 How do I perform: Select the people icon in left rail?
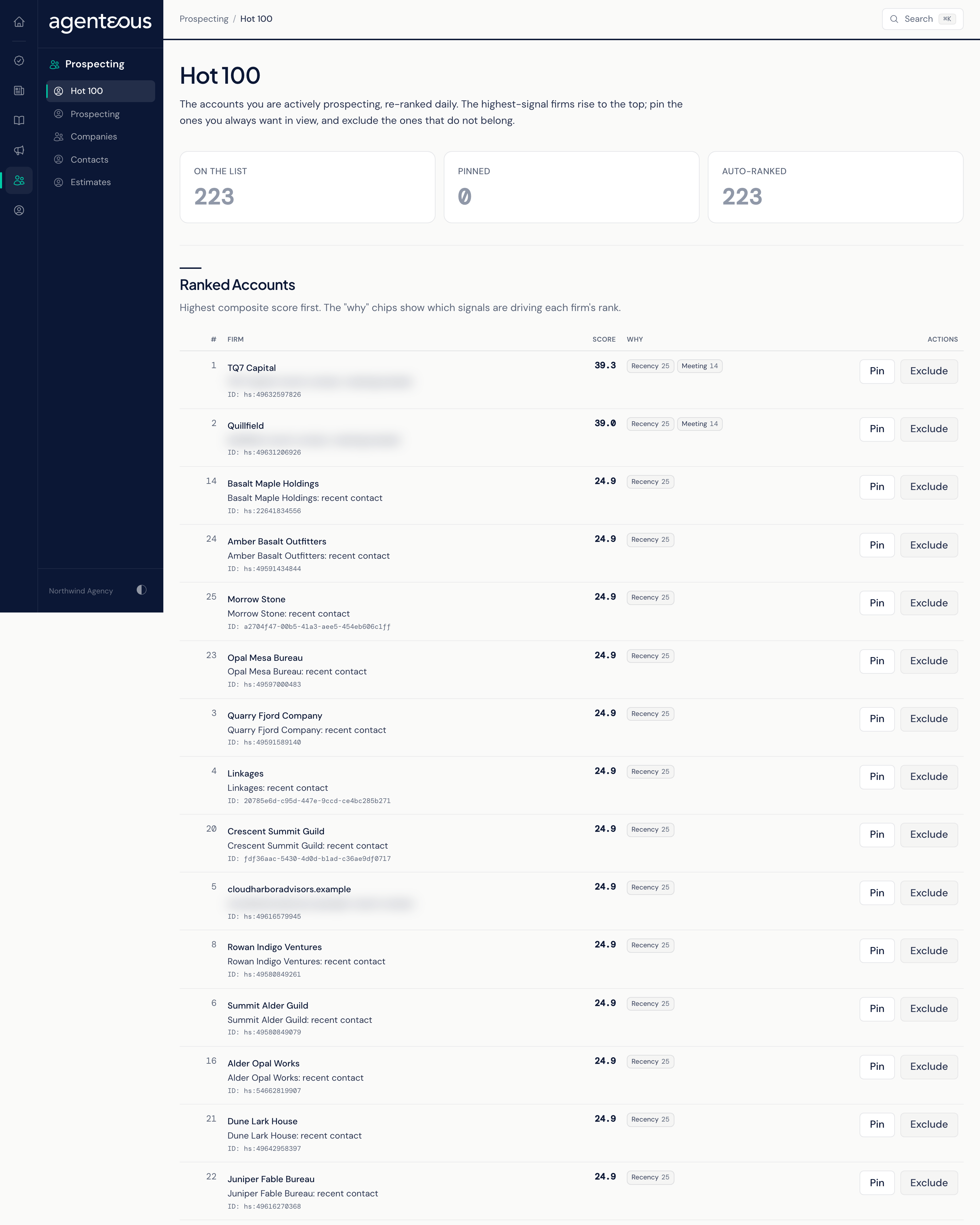(x=19, y=180)
